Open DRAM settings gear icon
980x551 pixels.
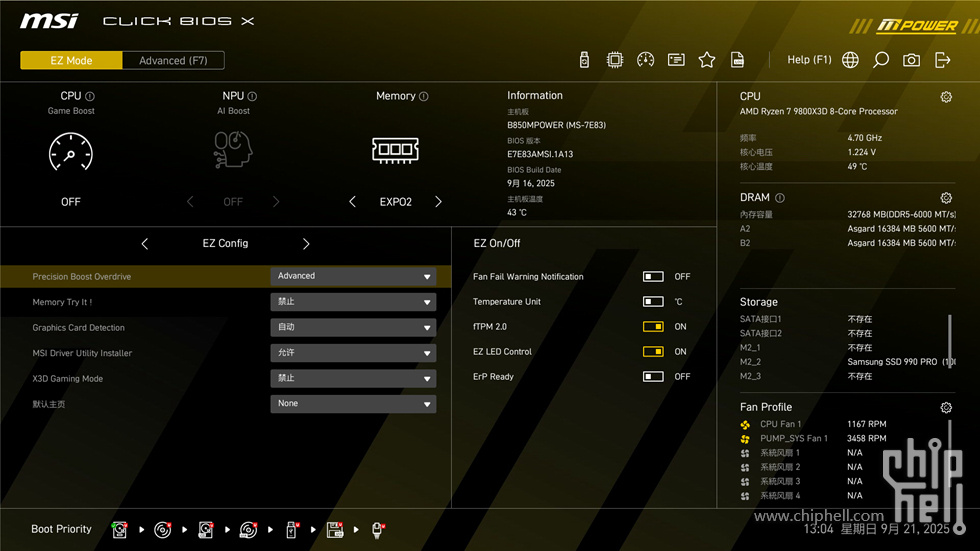[x=946, y=198]
